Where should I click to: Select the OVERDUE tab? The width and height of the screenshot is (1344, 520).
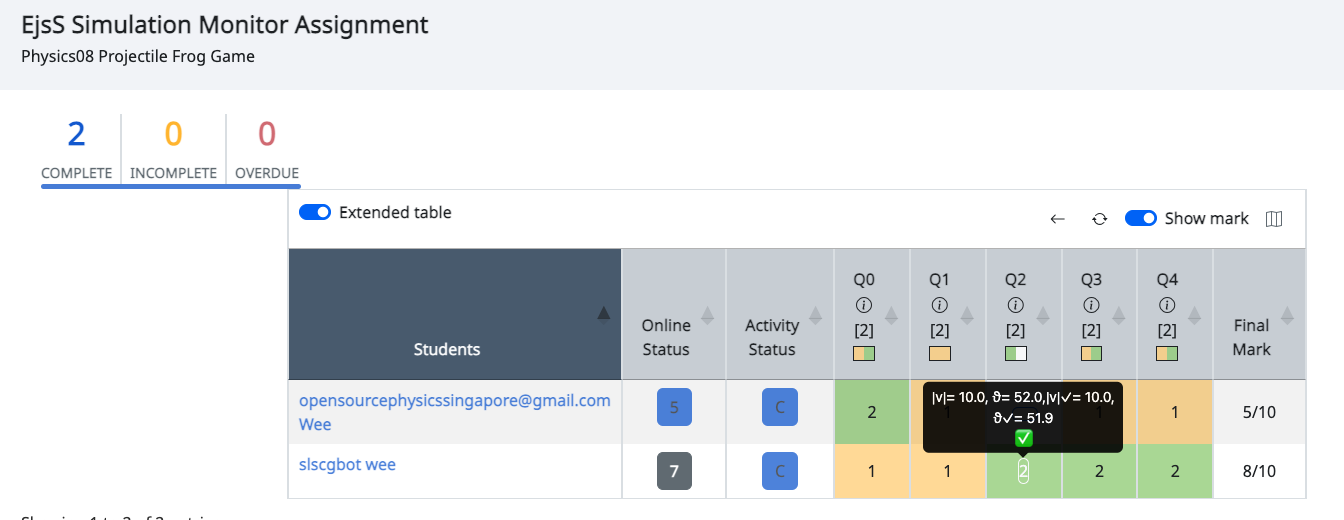coord(267,149)
